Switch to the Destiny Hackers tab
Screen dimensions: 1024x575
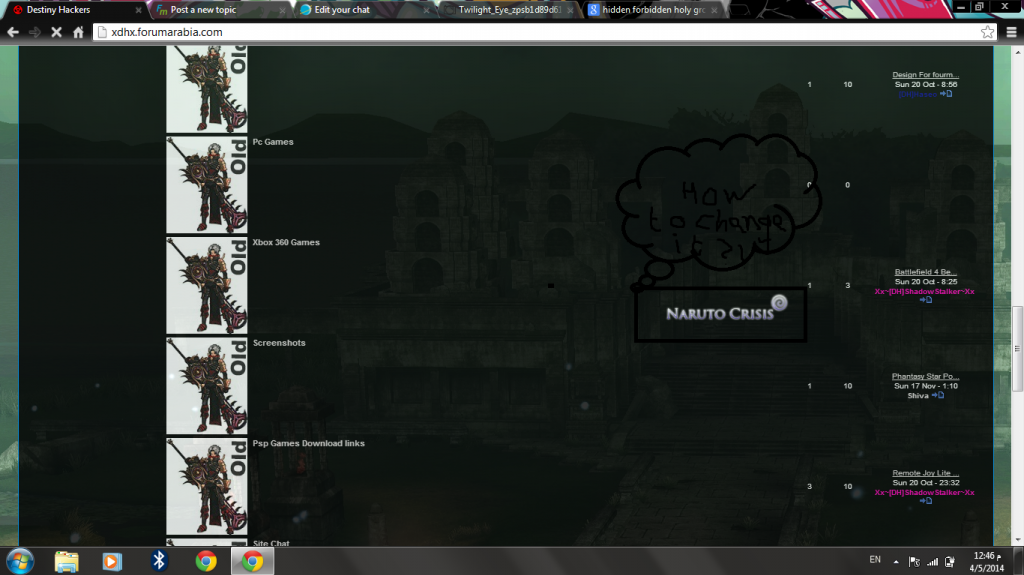point(77,10)
